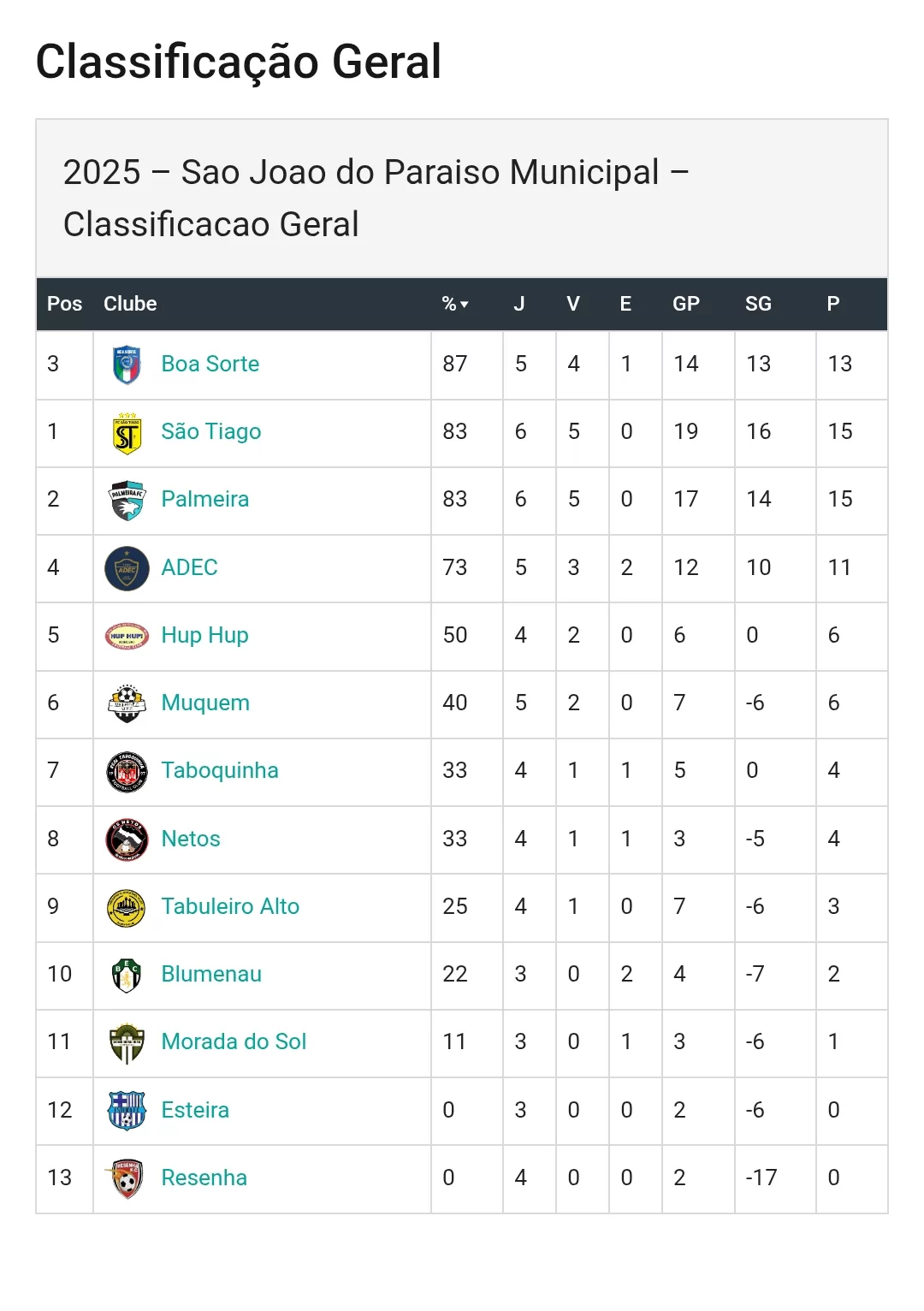
Task: Click the Boa Sorte club crest icon
Action: [127, 365]
